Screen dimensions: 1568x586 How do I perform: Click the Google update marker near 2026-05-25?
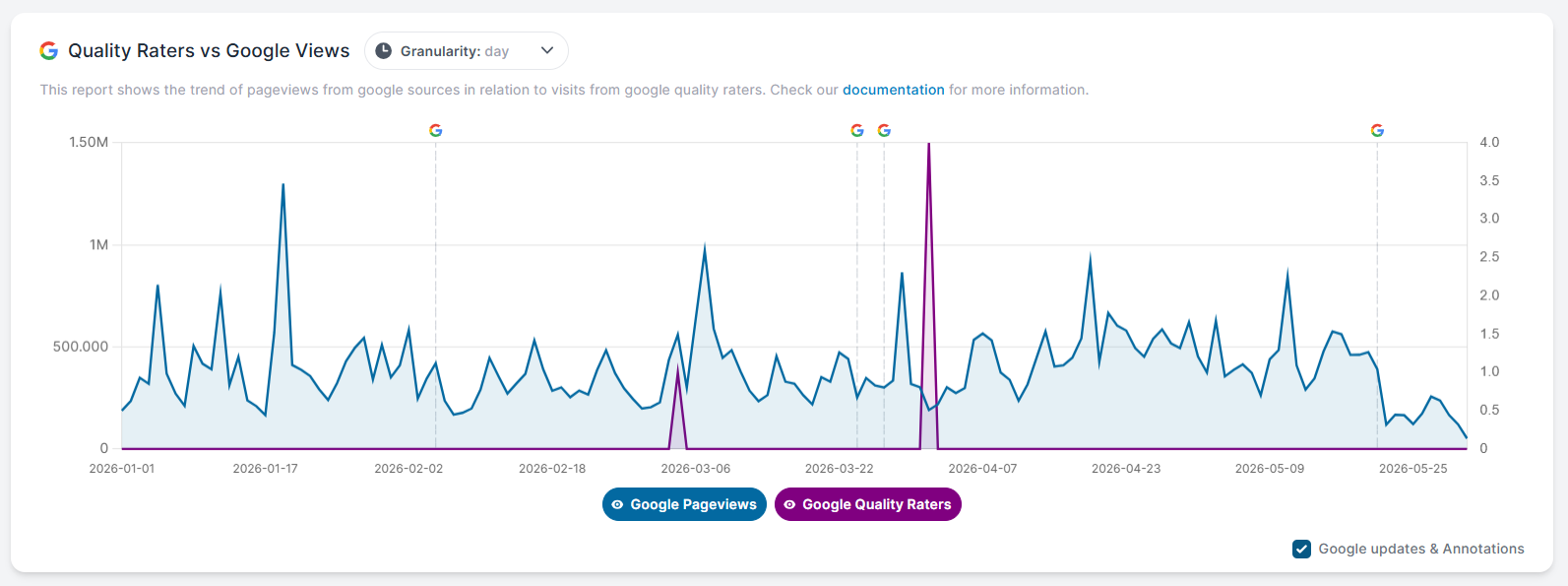[x=1377, y=130]
